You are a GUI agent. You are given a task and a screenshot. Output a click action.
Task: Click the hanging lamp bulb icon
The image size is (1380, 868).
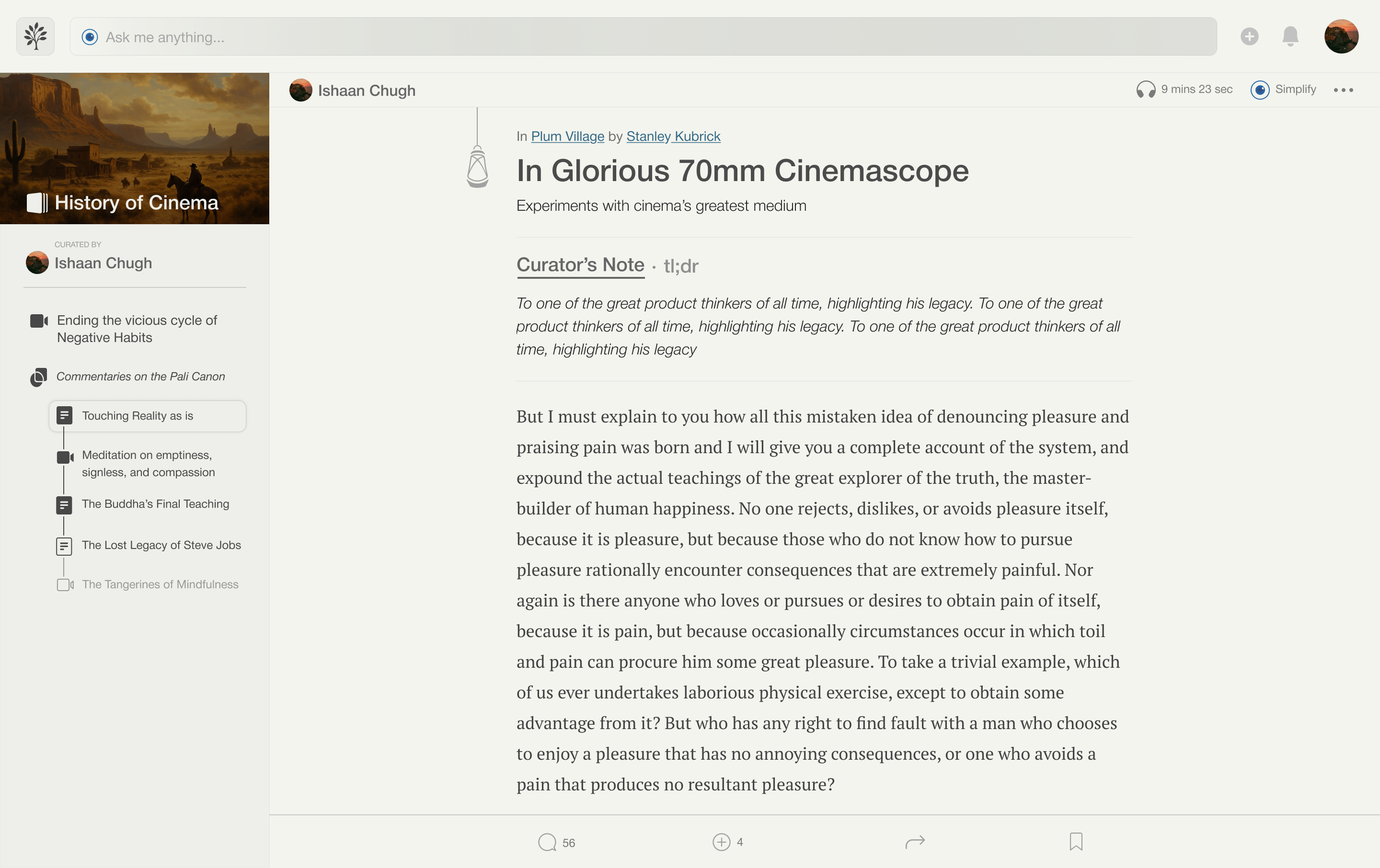pos(477,167)
